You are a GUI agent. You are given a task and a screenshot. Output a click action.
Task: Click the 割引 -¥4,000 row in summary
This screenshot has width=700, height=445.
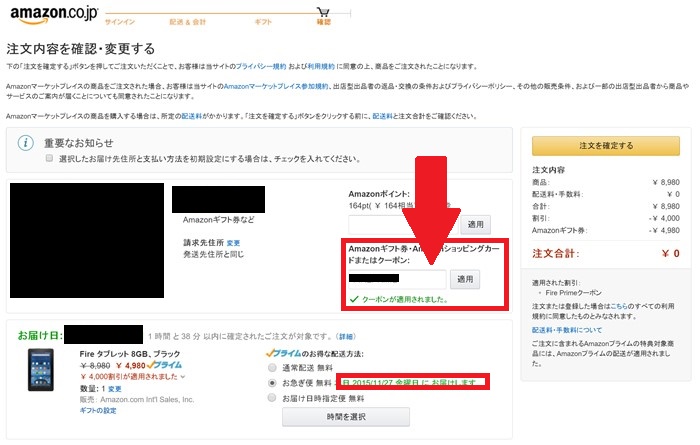(x=606, y=218)
